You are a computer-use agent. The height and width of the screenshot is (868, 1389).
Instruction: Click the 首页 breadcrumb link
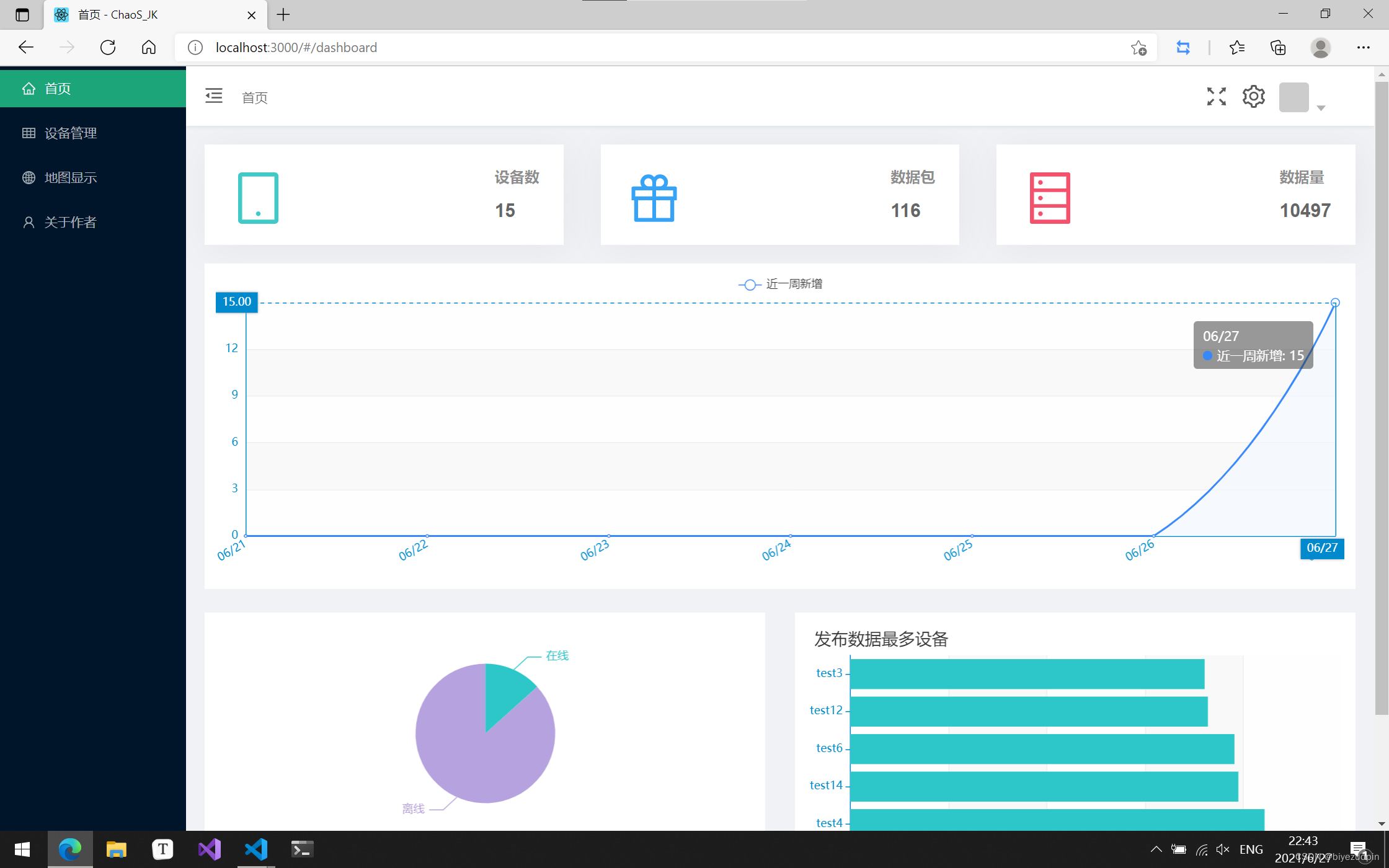coord(254,98)
